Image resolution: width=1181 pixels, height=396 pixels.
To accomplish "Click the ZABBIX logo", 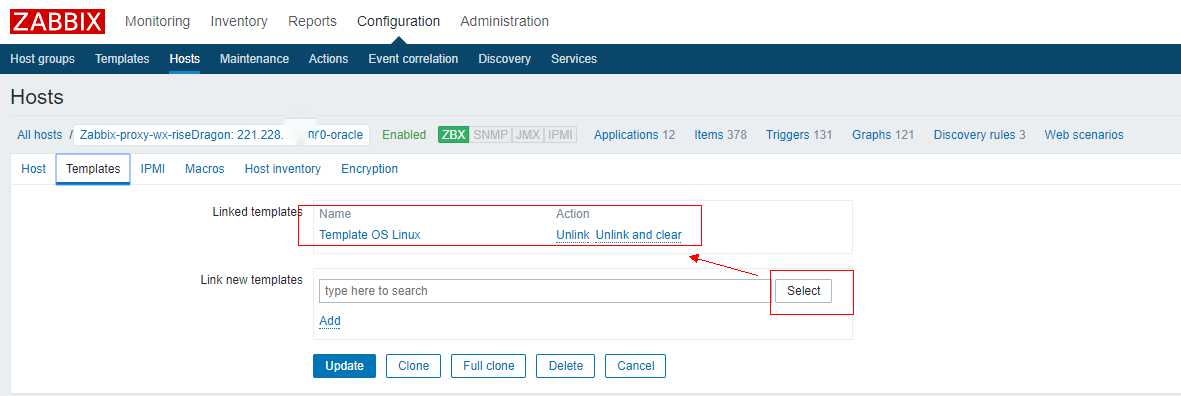I will point(57,21).
